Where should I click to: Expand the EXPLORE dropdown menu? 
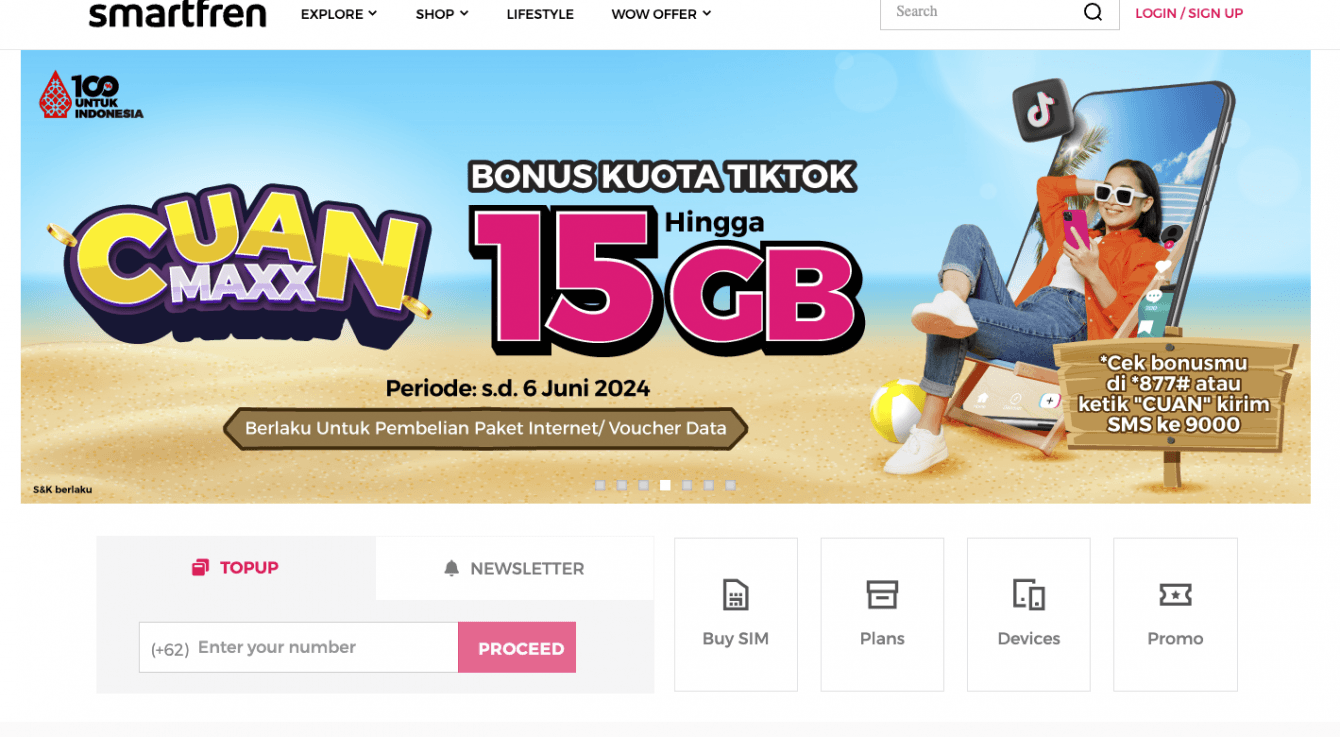coord(339,14)
